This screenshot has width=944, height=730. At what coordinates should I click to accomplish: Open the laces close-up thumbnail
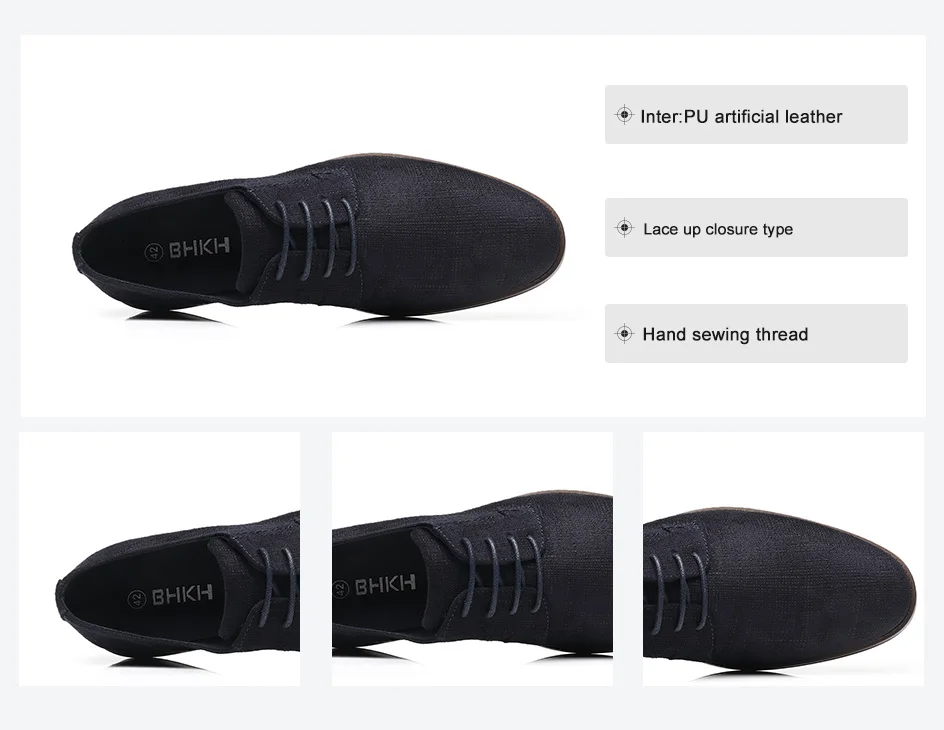pos(473,559)
